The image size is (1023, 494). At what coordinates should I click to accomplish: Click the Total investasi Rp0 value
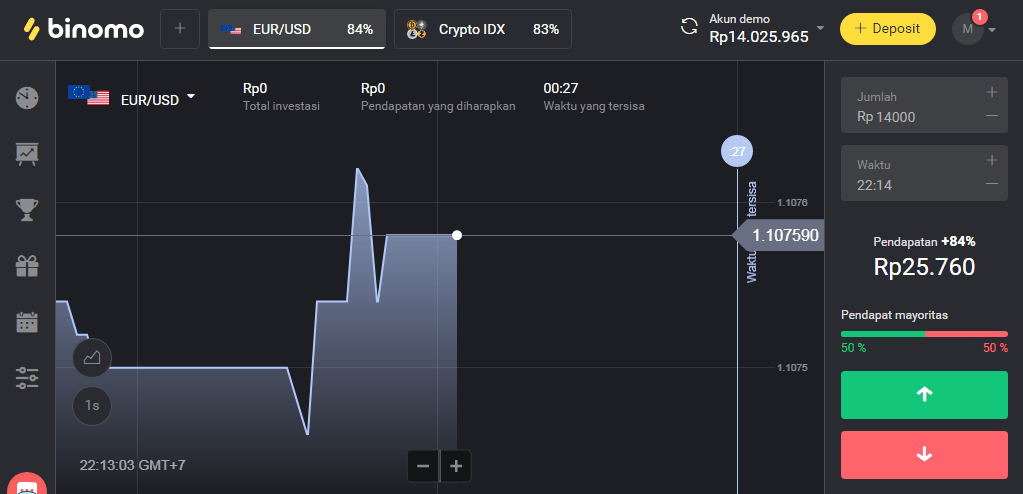click(x=255, y=88)
